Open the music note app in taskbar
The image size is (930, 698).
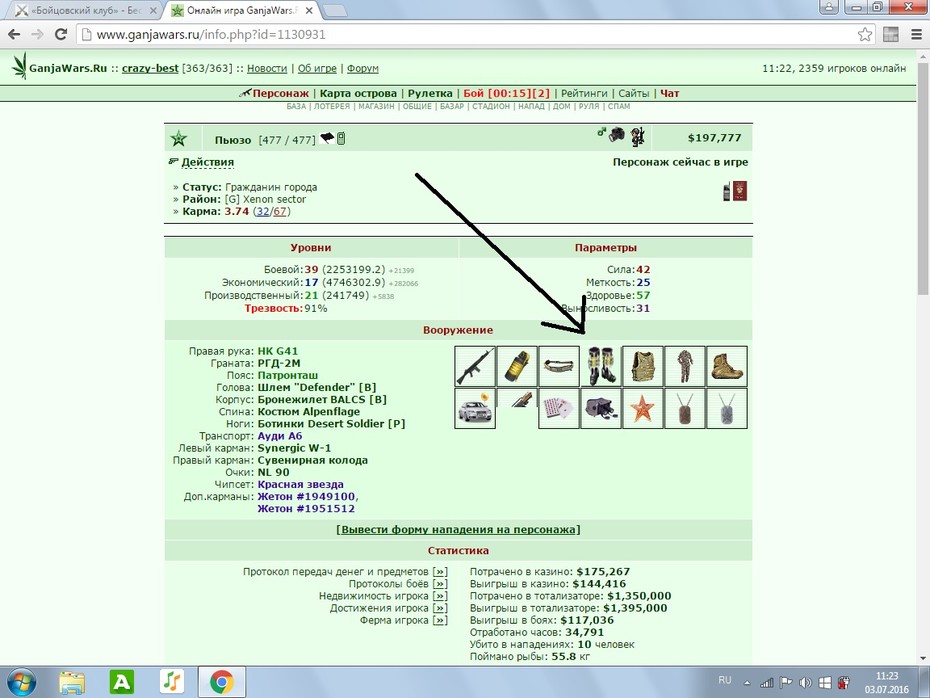pos(172,683)
